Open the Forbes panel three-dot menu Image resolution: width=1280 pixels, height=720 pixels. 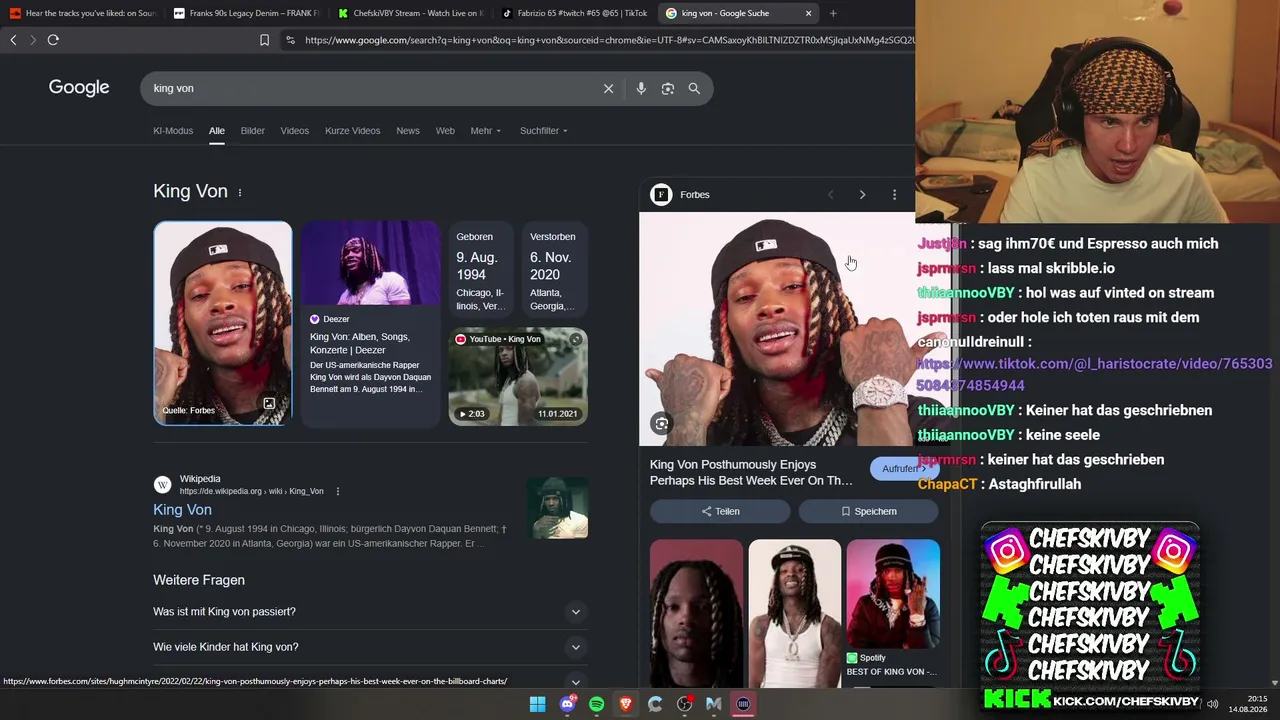(x=894, y=195)
